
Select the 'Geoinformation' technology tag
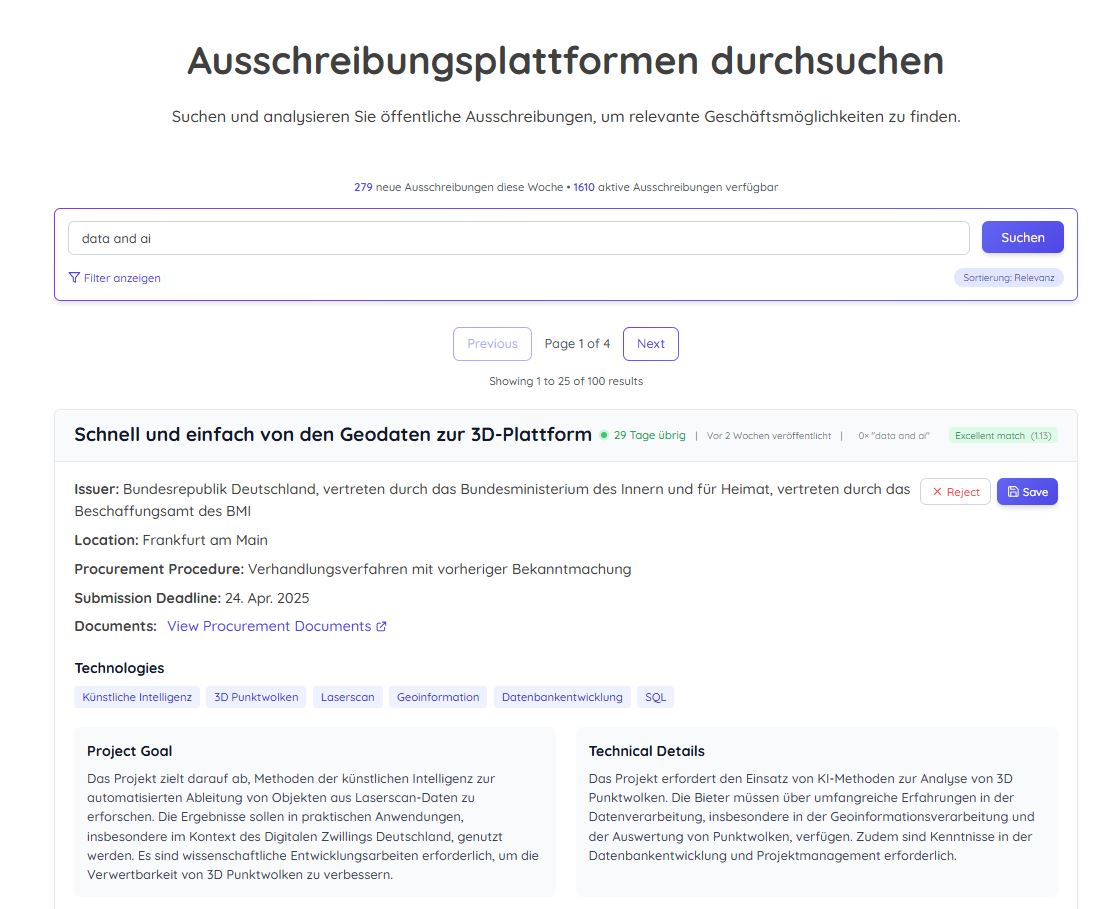(x=437, y=697)
